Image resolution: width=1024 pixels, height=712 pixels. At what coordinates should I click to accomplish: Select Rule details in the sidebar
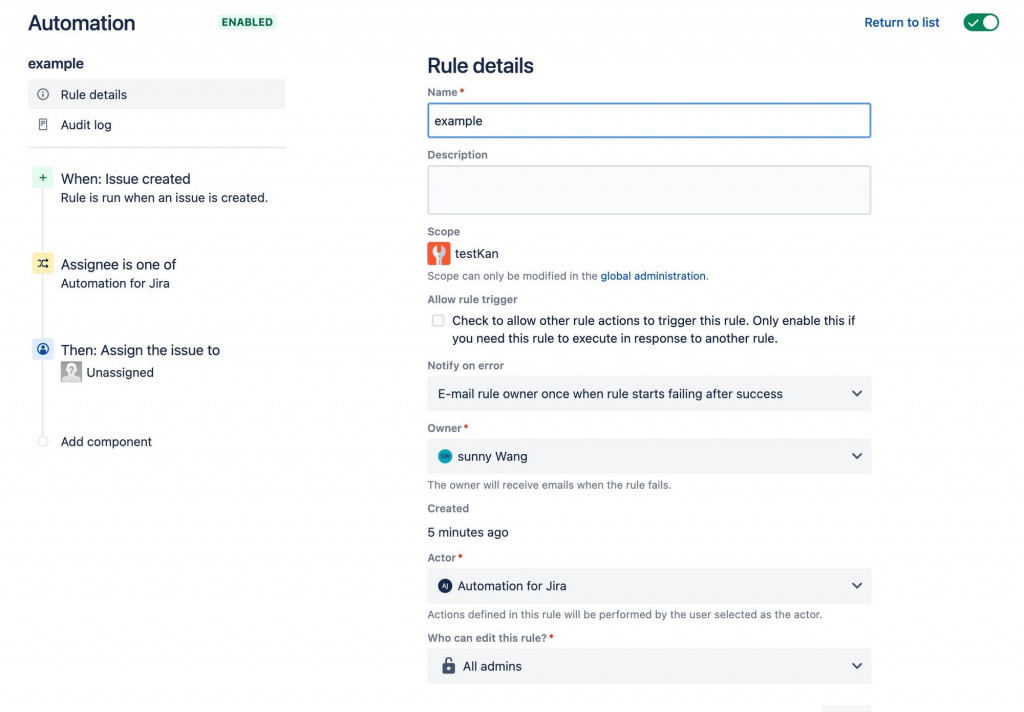(x=94, y=95)
